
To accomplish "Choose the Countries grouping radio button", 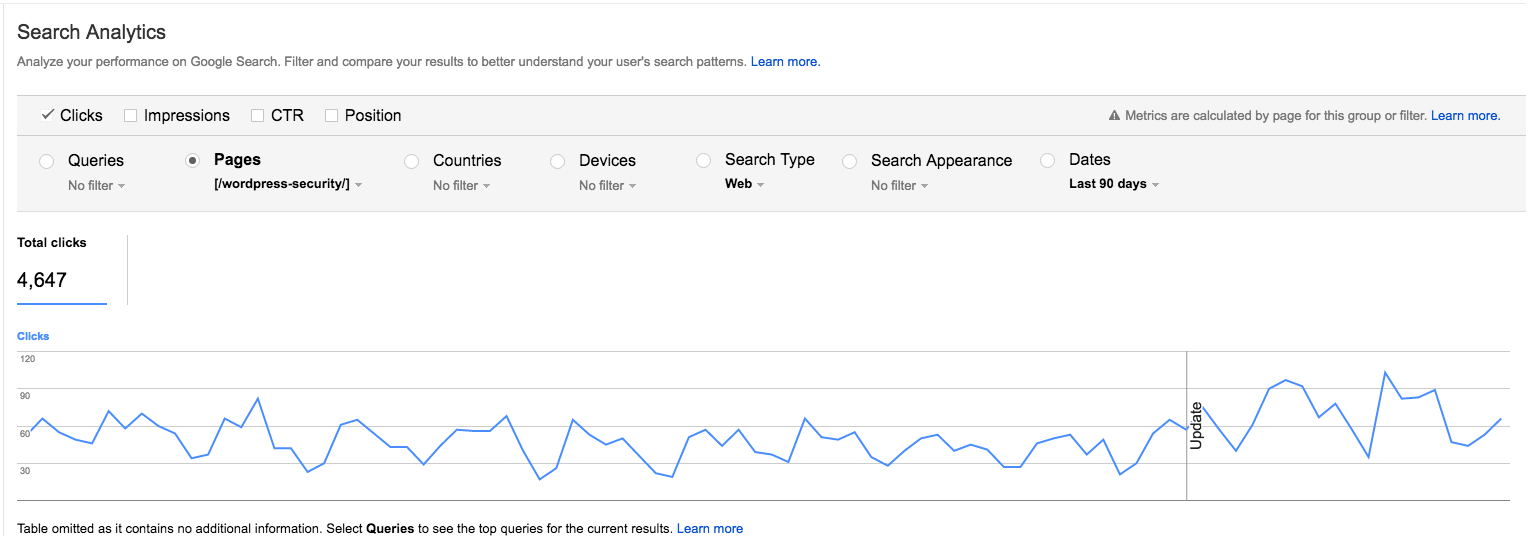I will click(x=411, y=161).
